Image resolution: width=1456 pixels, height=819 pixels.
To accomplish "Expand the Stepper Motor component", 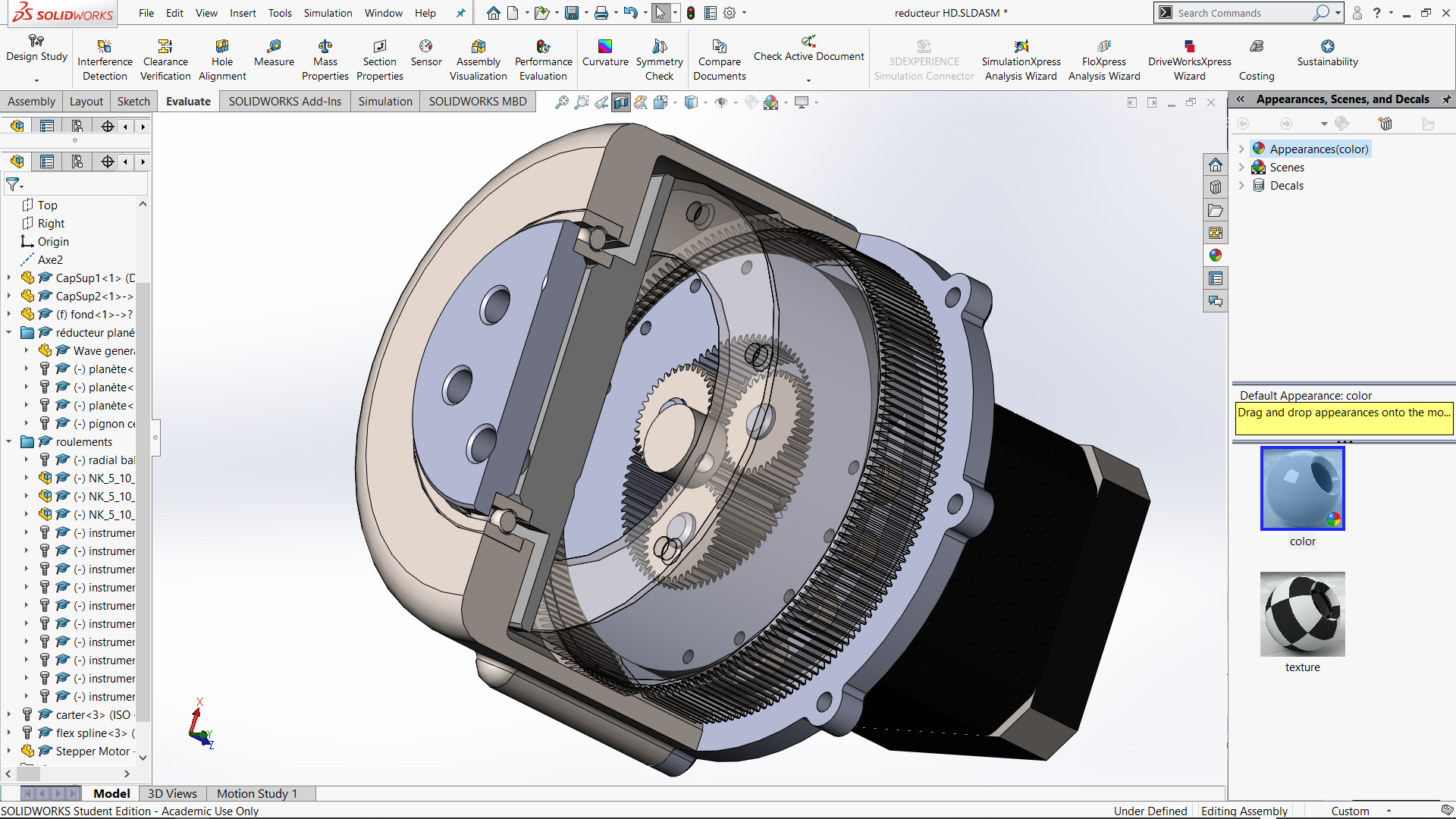I will 9,751.
